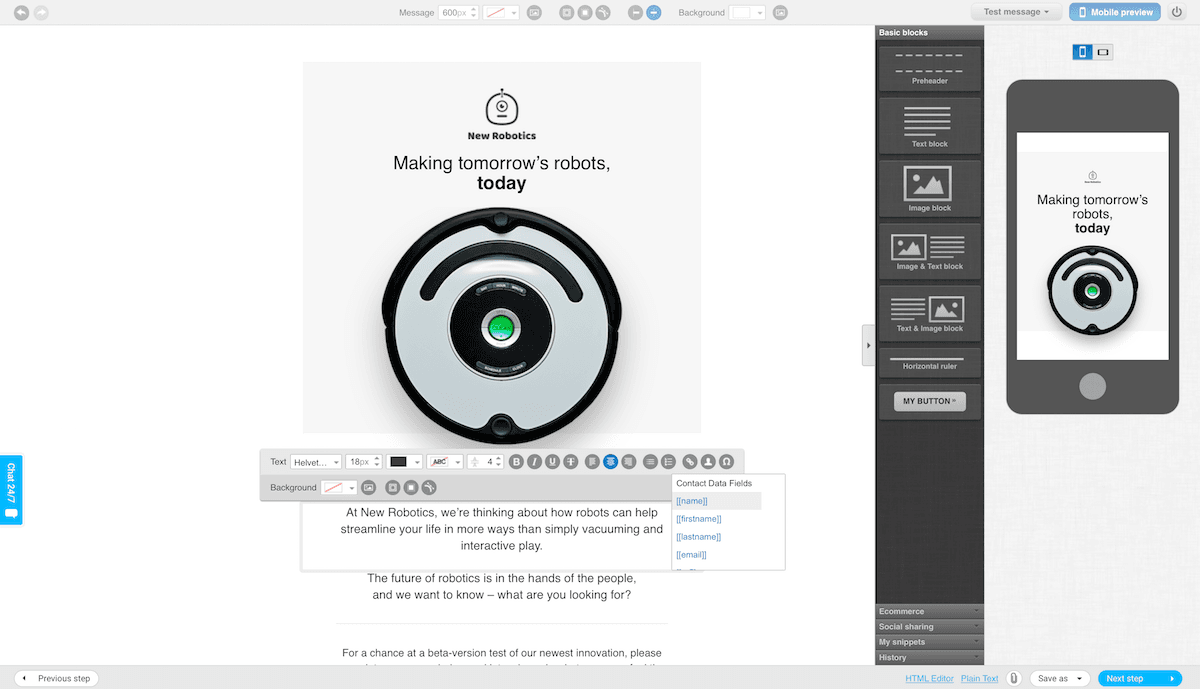1200x689 pixels.
Task: Open the Message background image picker icon
Action: coord(535,13)
